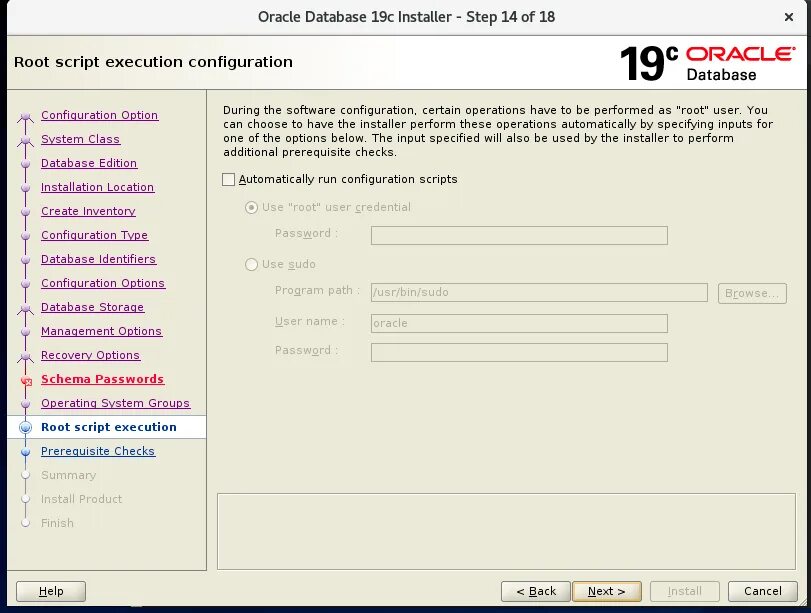Viewport: 811px width, 613px height.
Task: Click the Browse... button
Action: click(x=752, y=293)
